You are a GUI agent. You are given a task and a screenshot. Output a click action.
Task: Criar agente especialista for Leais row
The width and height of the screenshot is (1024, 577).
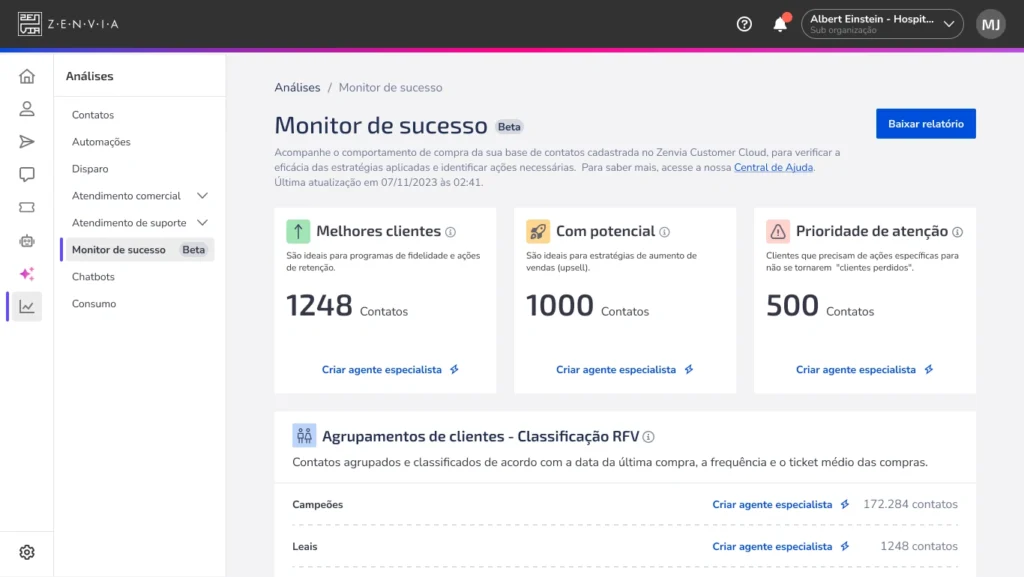780,546
